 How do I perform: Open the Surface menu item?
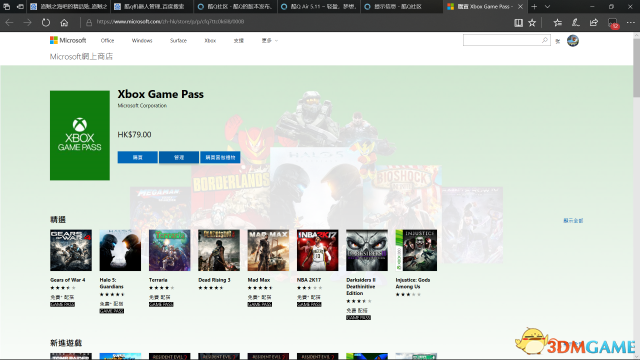pos(178,40)
